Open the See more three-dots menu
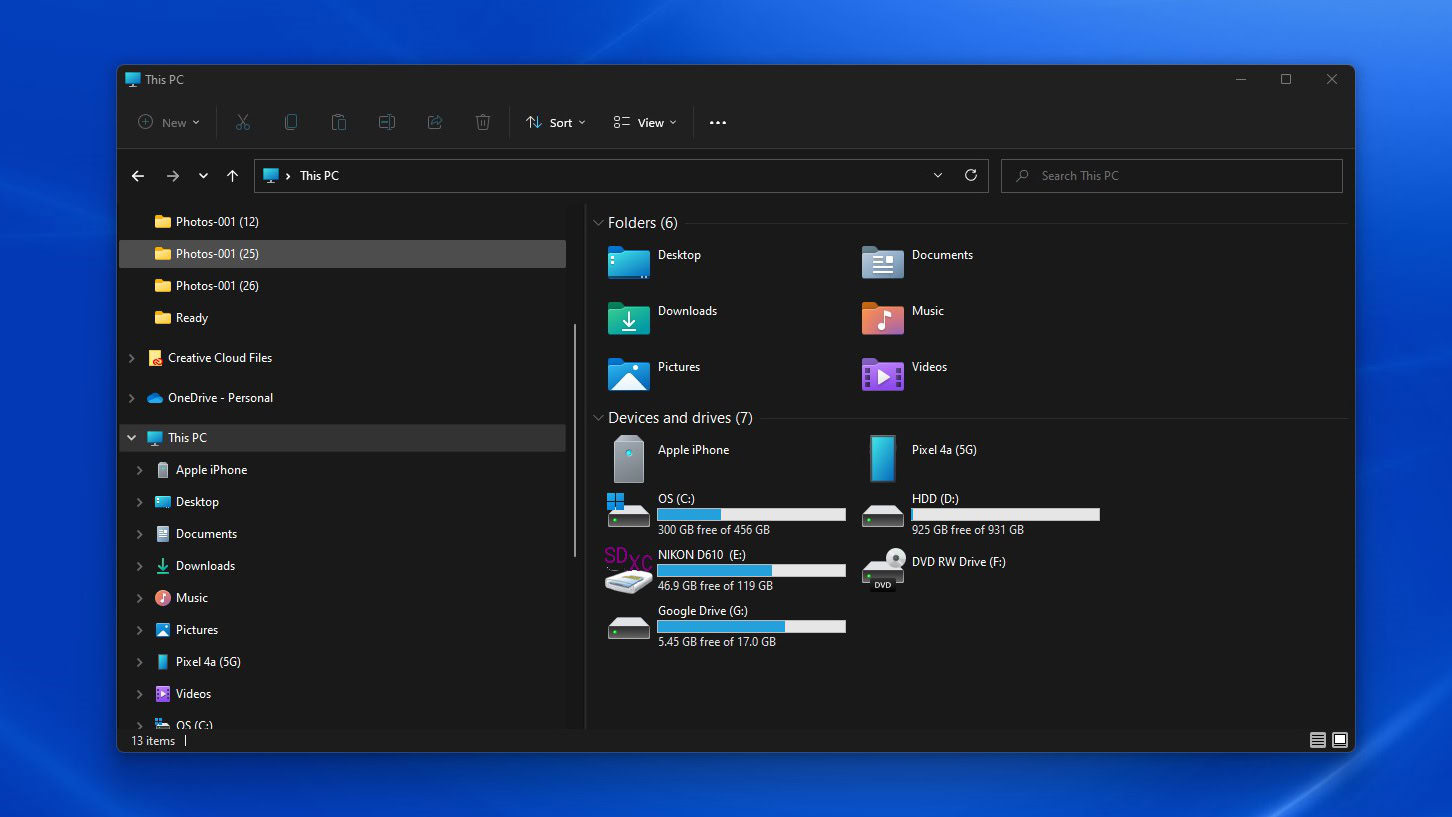1452x817 pixels. pos(718,122)
